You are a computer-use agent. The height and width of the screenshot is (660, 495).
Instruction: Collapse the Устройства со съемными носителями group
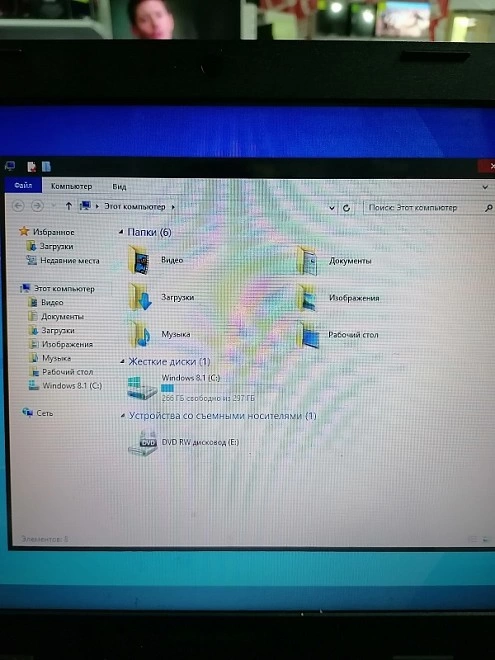(122, 416)
